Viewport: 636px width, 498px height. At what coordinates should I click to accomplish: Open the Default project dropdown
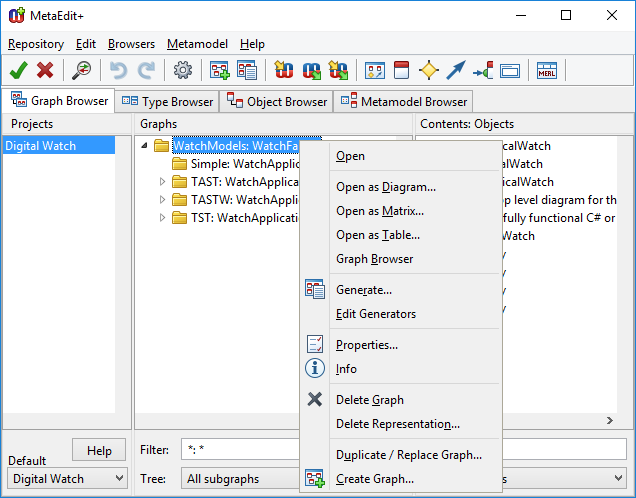coord(68,479)
